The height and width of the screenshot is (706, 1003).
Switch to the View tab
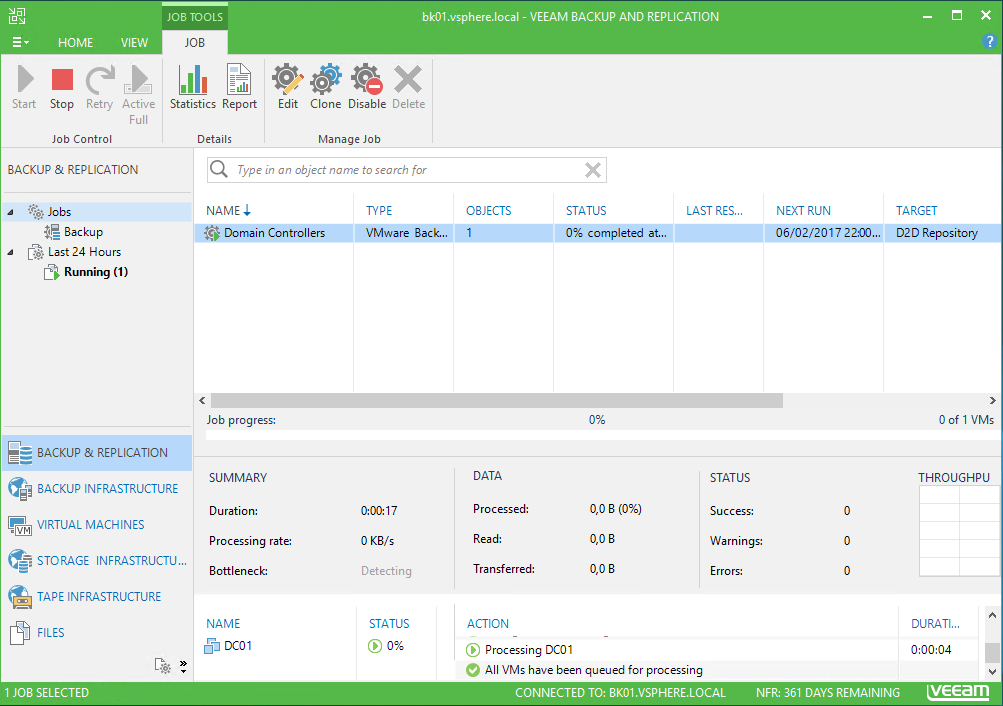pyautogui.click(x=134, y=42)
